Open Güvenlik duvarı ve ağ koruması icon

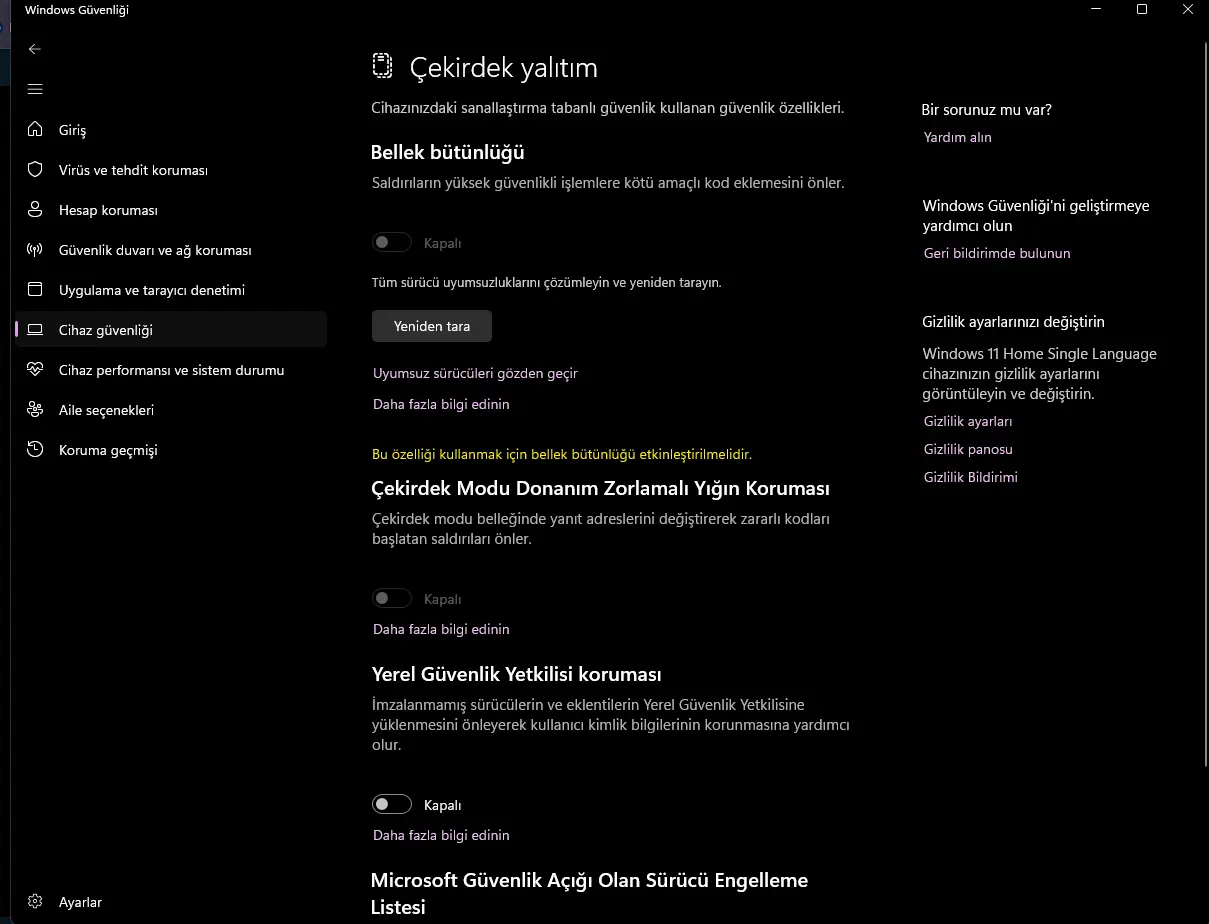tap(35, 250)
